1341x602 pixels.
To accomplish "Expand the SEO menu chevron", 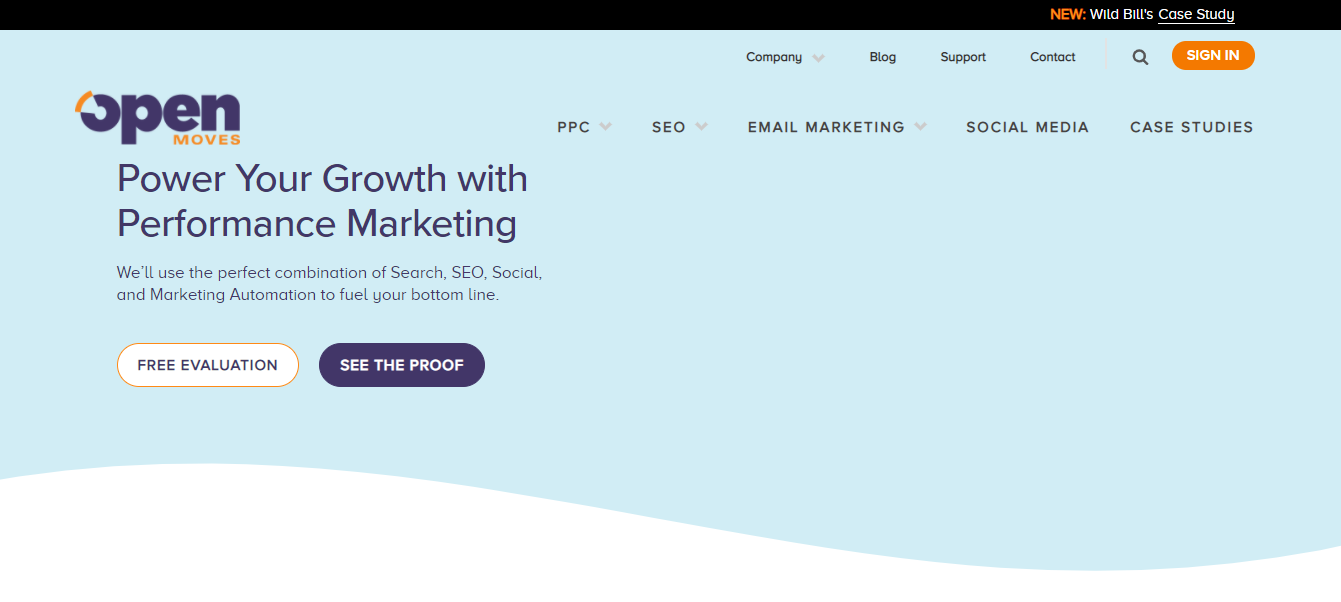I will tap(701, 127).
